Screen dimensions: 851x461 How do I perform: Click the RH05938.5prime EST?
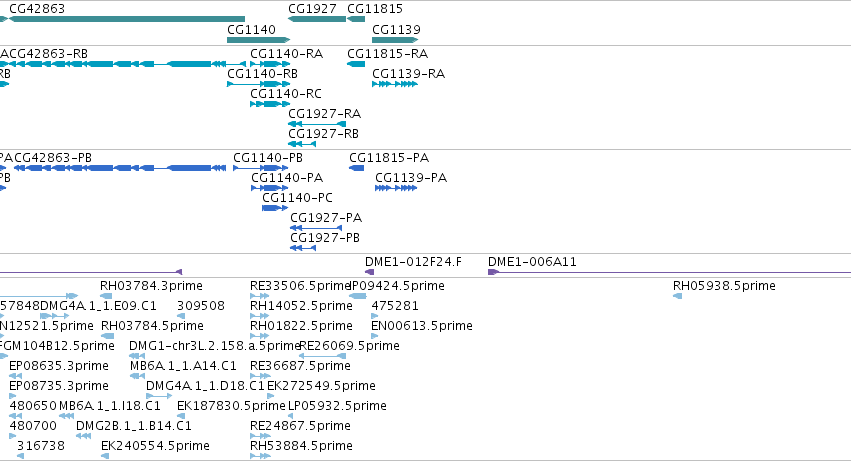tap(677, 296)
